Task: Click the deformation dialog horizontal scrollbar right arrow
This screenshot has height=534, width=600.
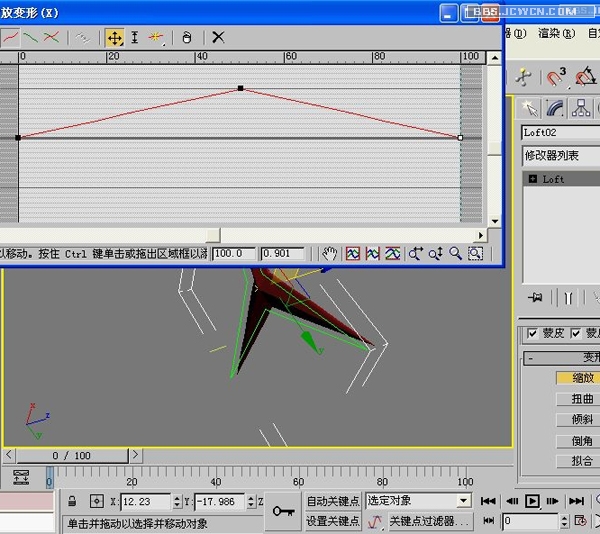Action: (481, 236)
